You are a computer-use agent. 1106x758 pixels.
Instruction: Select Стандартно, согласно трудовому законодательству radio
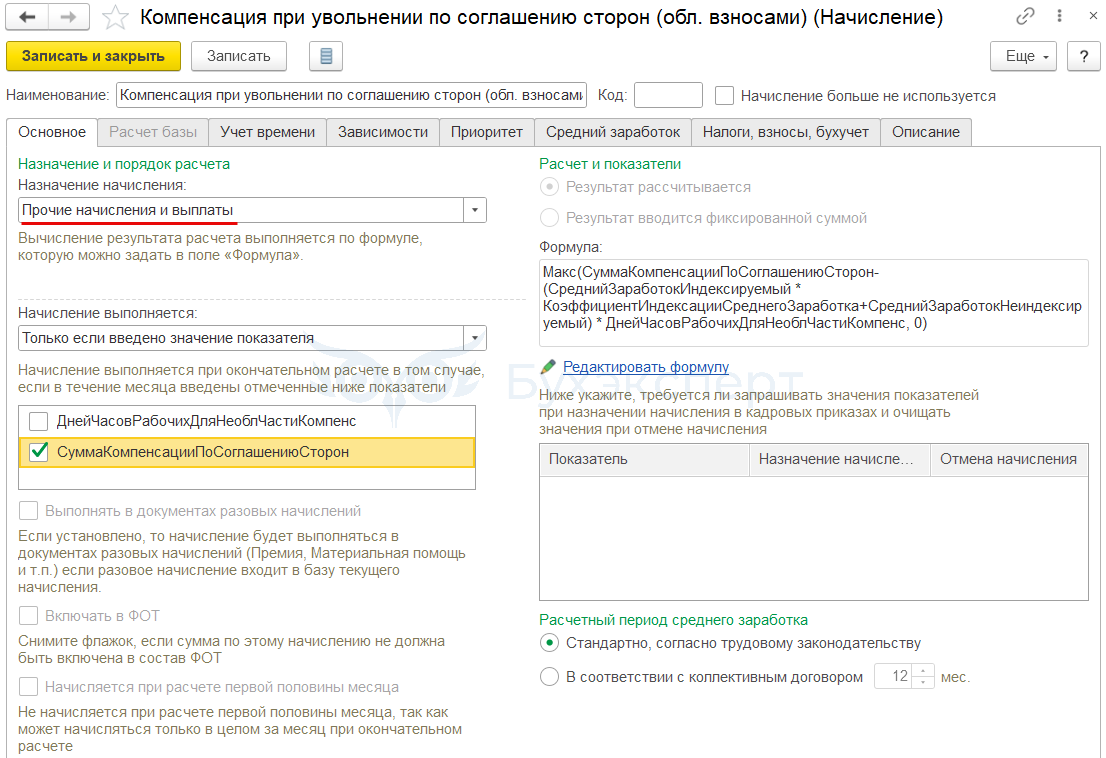[x=549, y=643]
